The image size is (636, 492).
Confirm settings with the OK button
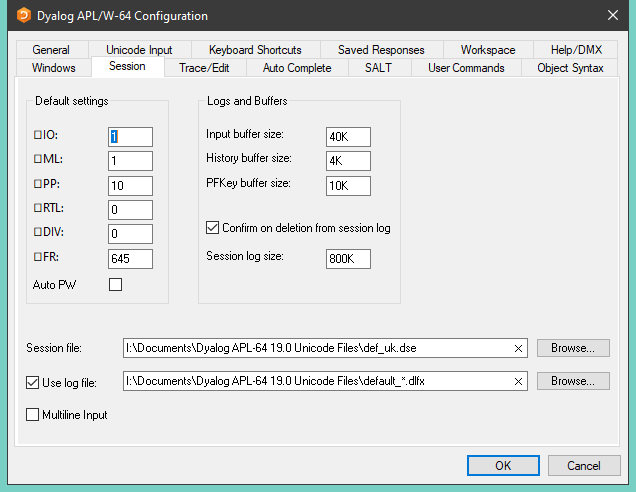(503, 465)
